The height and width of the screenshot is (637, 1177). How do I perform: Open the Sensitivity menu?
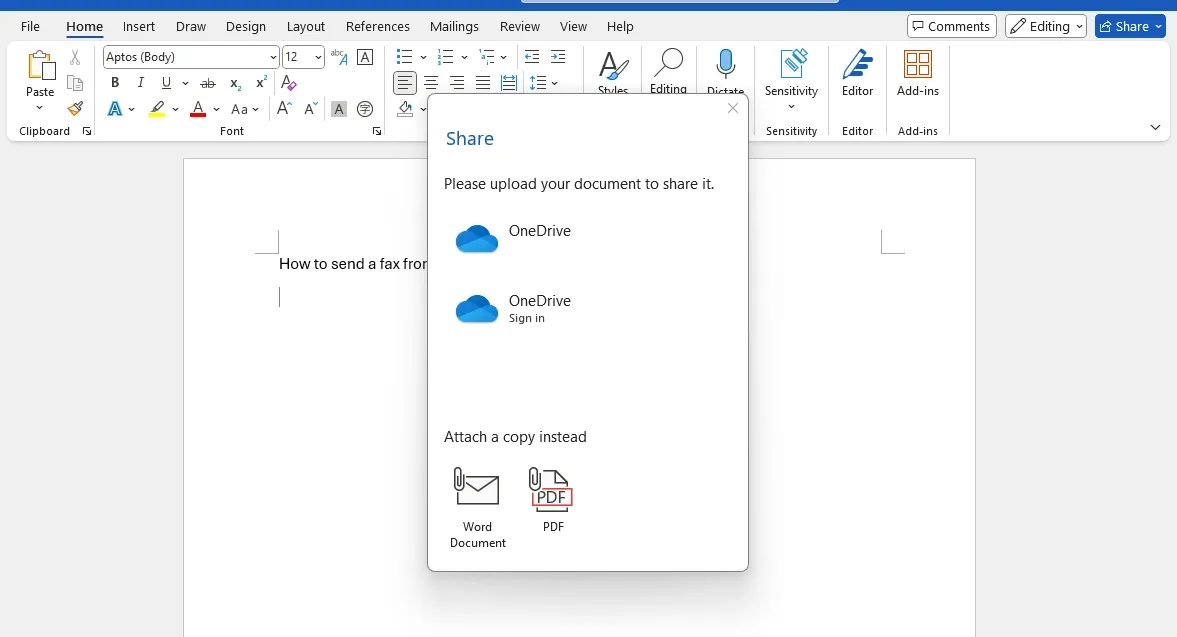pyautogui.click(x=791, y=80)
